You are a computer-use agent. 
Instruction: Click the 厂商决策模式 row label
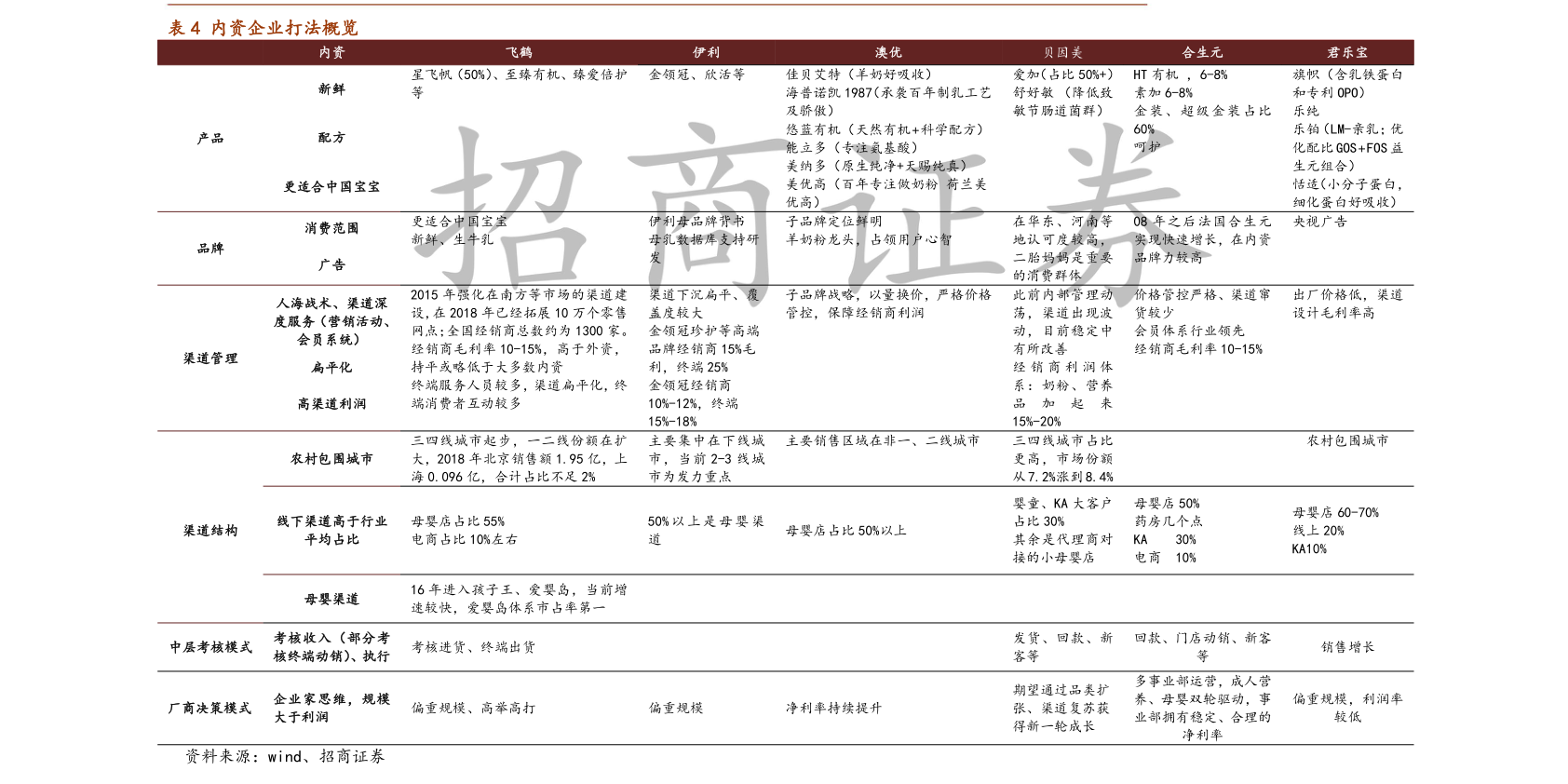pos(210,708)
